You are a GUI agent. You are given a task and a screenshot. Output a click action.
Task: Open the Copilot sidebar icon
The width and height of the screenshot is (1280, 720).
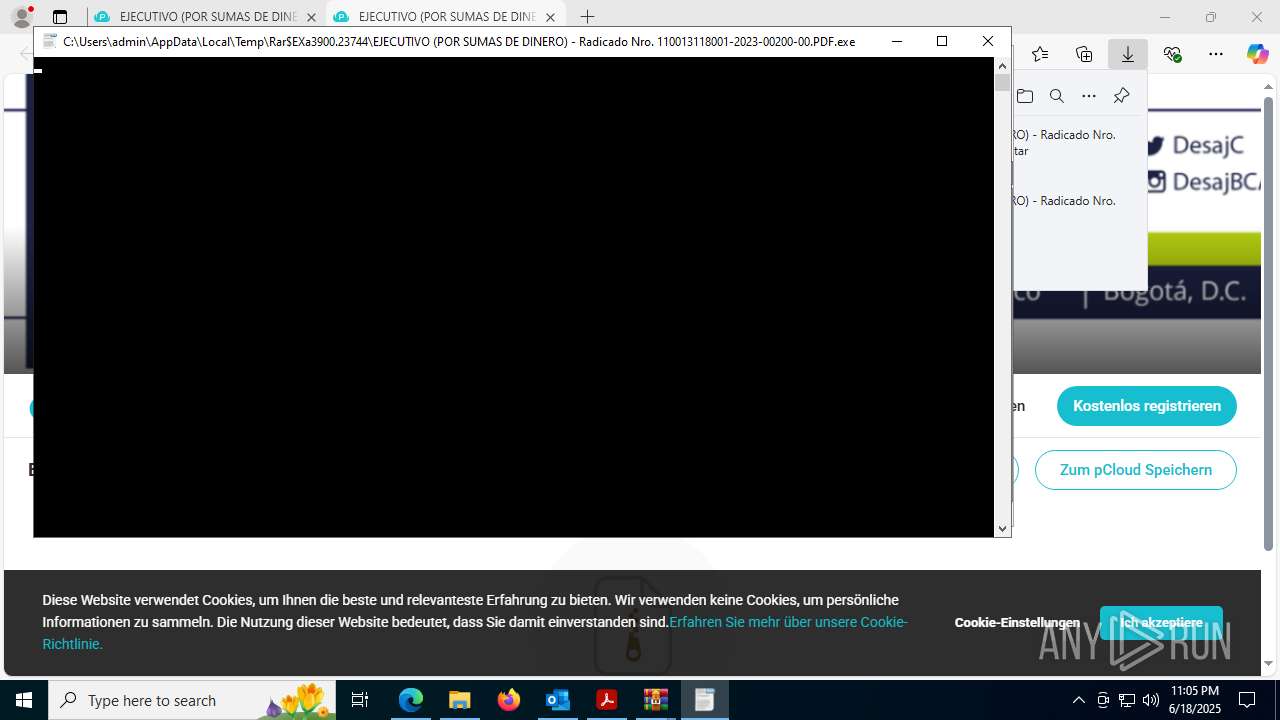pyautogui.click(x=1257, y=54)
